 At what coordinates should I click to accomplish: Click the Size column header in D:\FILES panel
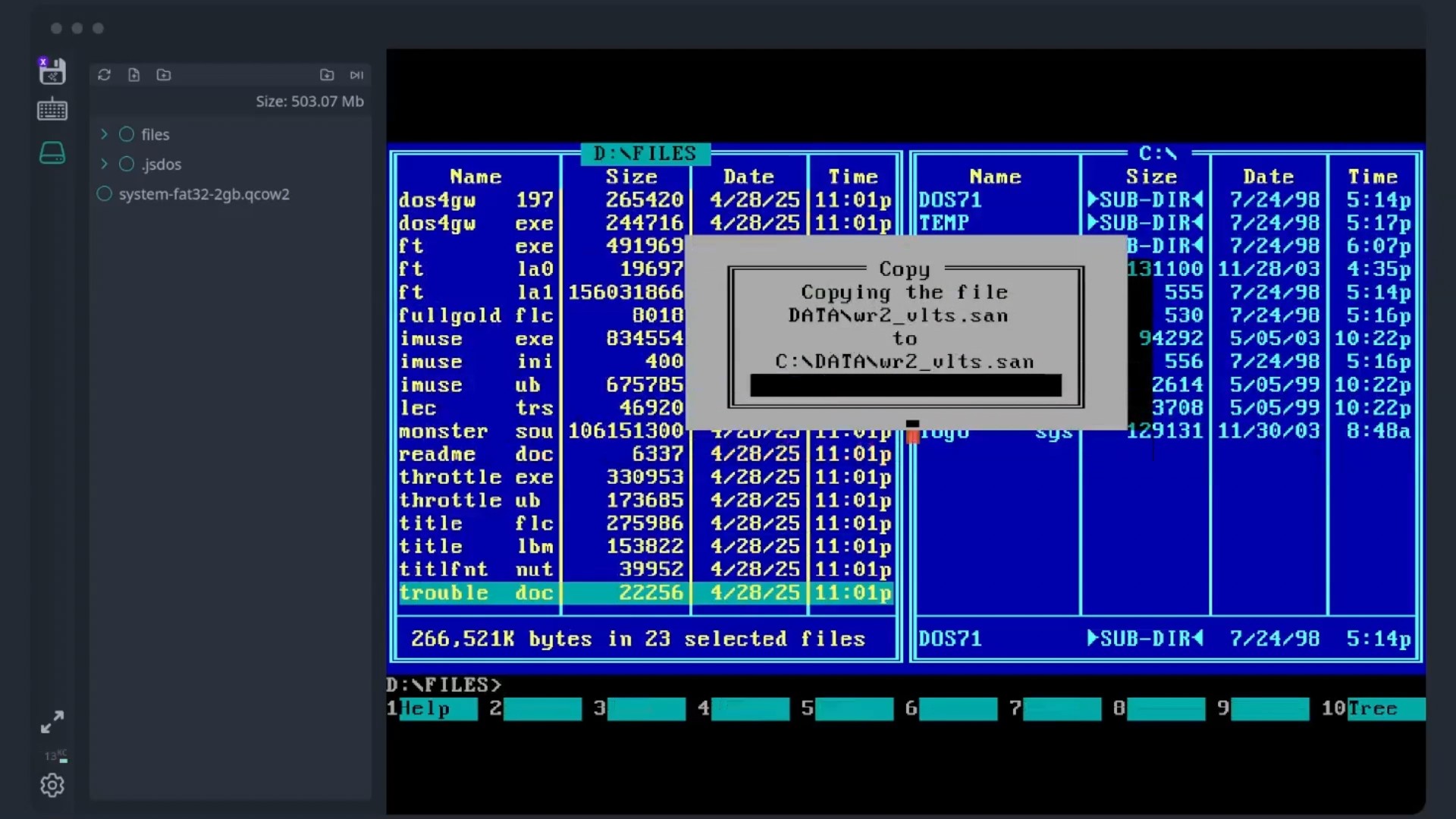tap(631, 177)
